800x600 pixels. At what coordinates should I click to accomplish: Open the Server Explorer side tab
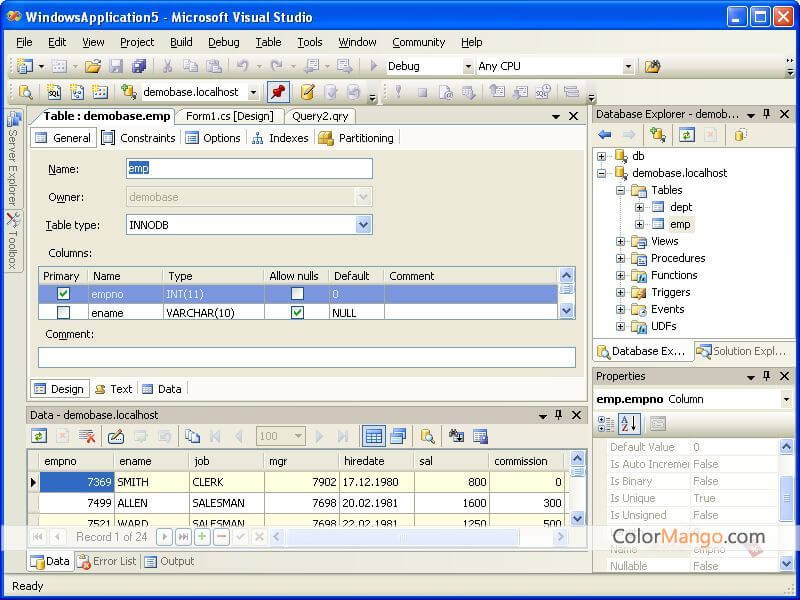tap(13, 158)
